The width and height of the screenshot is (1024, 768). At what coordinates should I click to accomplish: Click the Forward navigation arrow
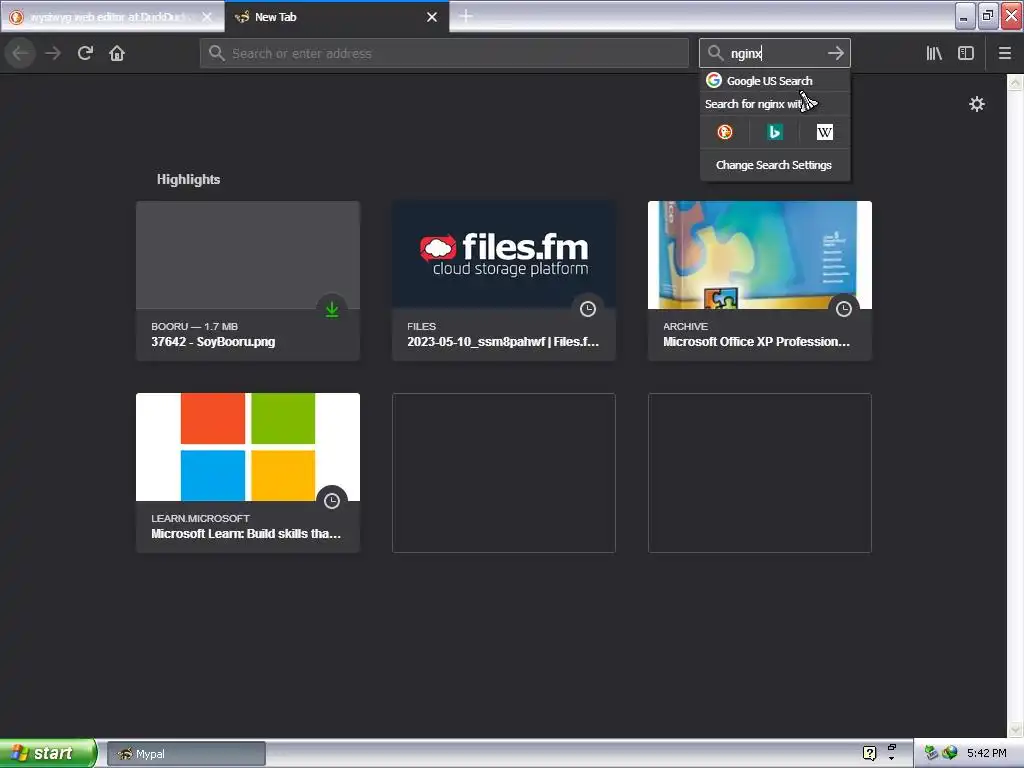(53, 53)
